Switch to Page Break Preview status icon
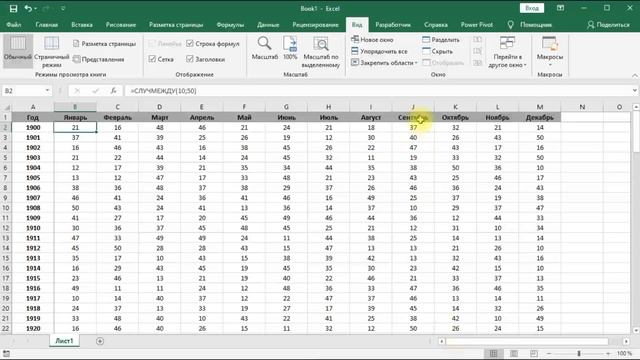640x360 pixels. (534, 353)
